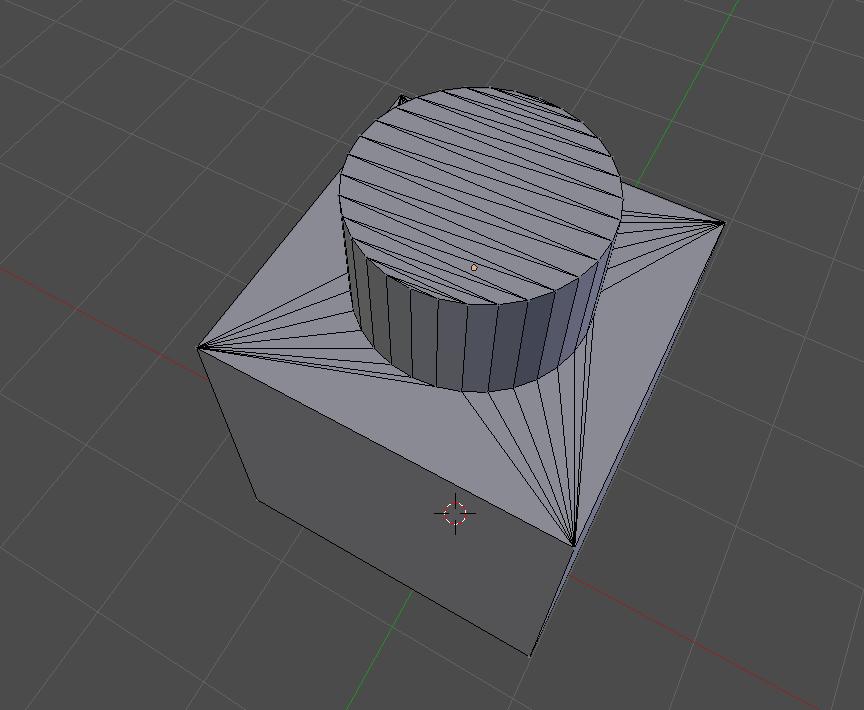The width and height of the screenshot is (864, 710).
Task: Select the cylinder's striped top cap
Action: pyautogui.click(x=480, y=196)
